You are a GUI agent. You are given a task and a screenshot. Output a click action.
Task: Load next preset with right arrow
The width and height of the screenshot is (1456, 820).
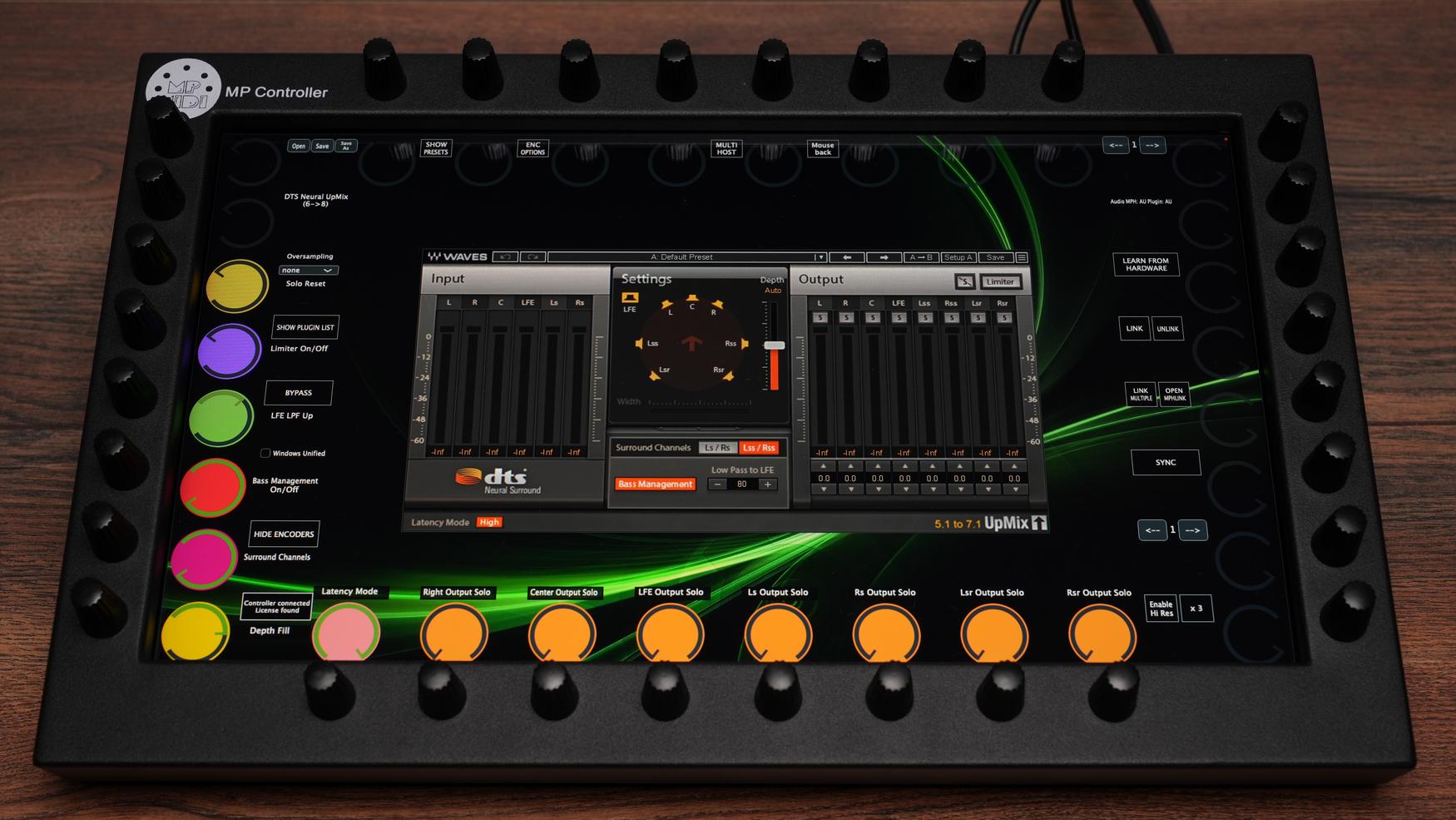(x=884, y=257)
